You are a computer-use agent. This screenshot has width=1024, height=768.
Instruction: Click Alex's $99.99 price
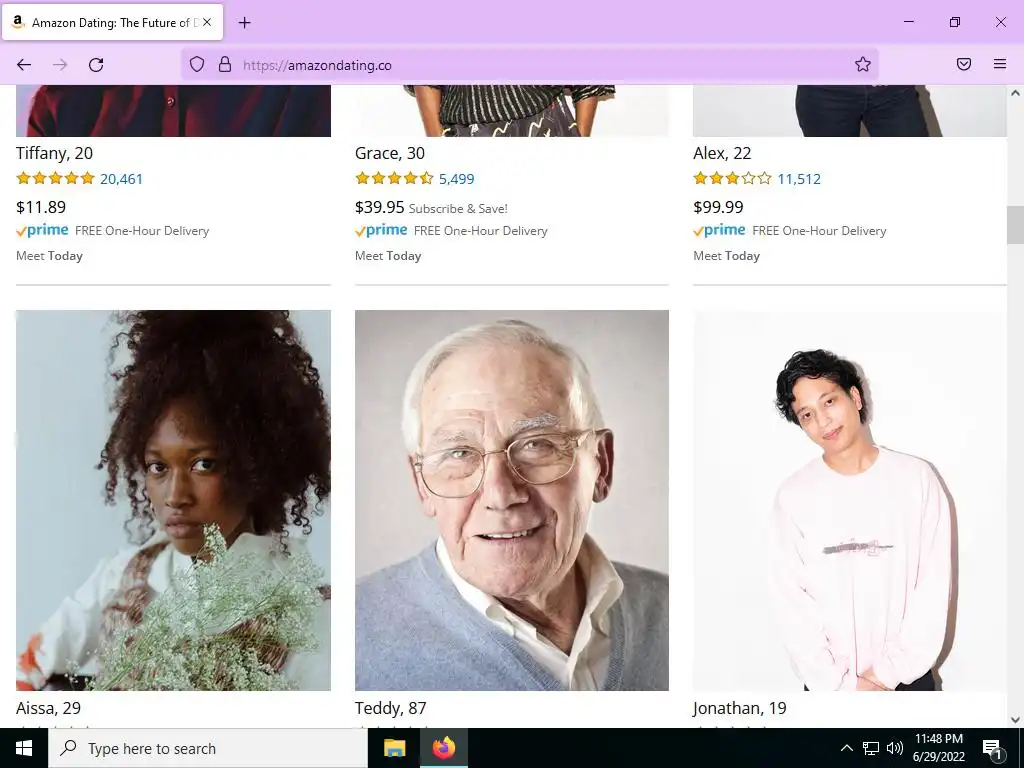click(x=718, y=207)
